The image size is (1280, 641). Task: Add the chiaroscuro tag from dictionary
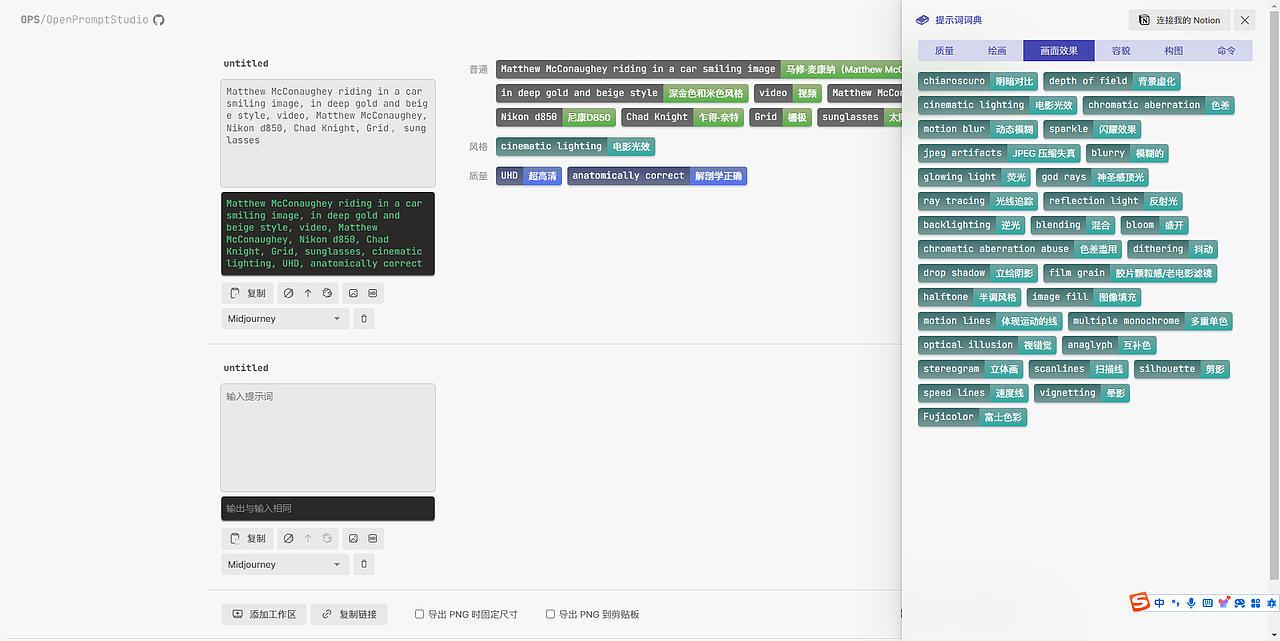[978, 81]
